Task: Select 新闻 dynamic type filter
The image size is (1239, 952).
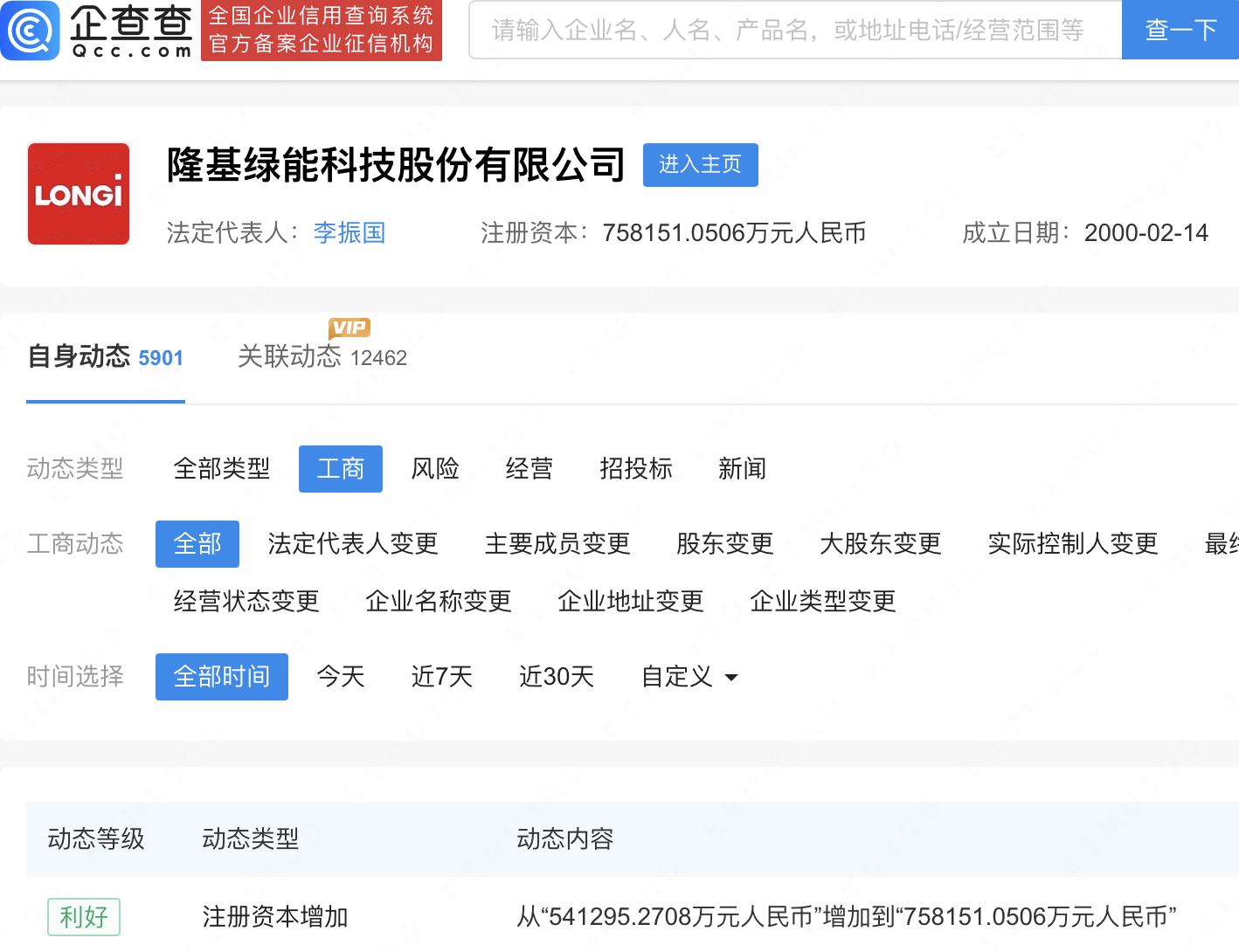Action: [x=743, y=469]
